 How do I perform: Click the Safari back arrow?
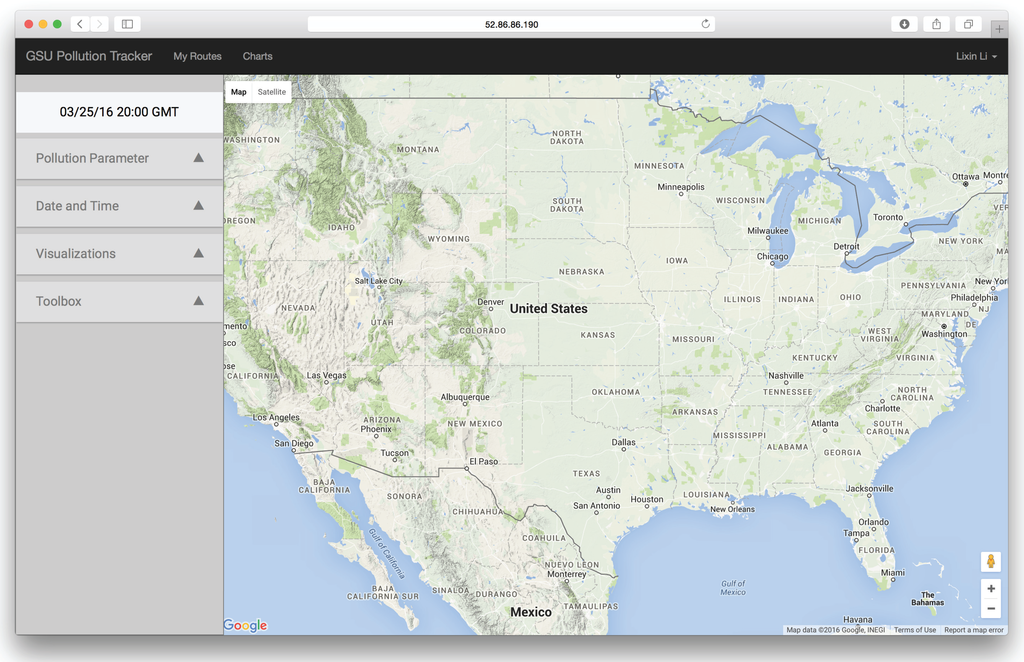click(80, 24)
